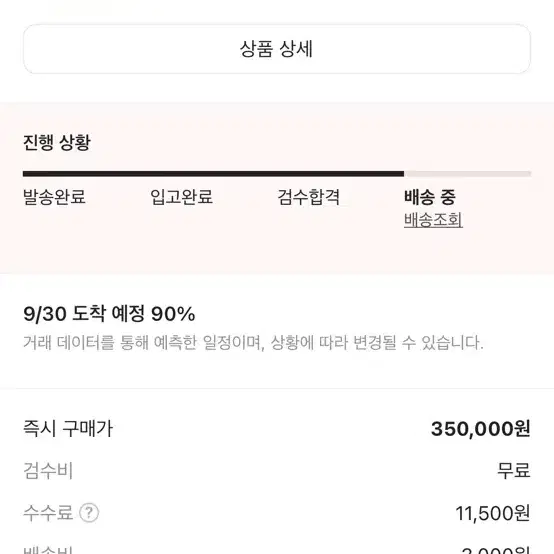Tap the partially visible 배송비 label
Viewport: 554px width, 554px height.
click(48, 550)
